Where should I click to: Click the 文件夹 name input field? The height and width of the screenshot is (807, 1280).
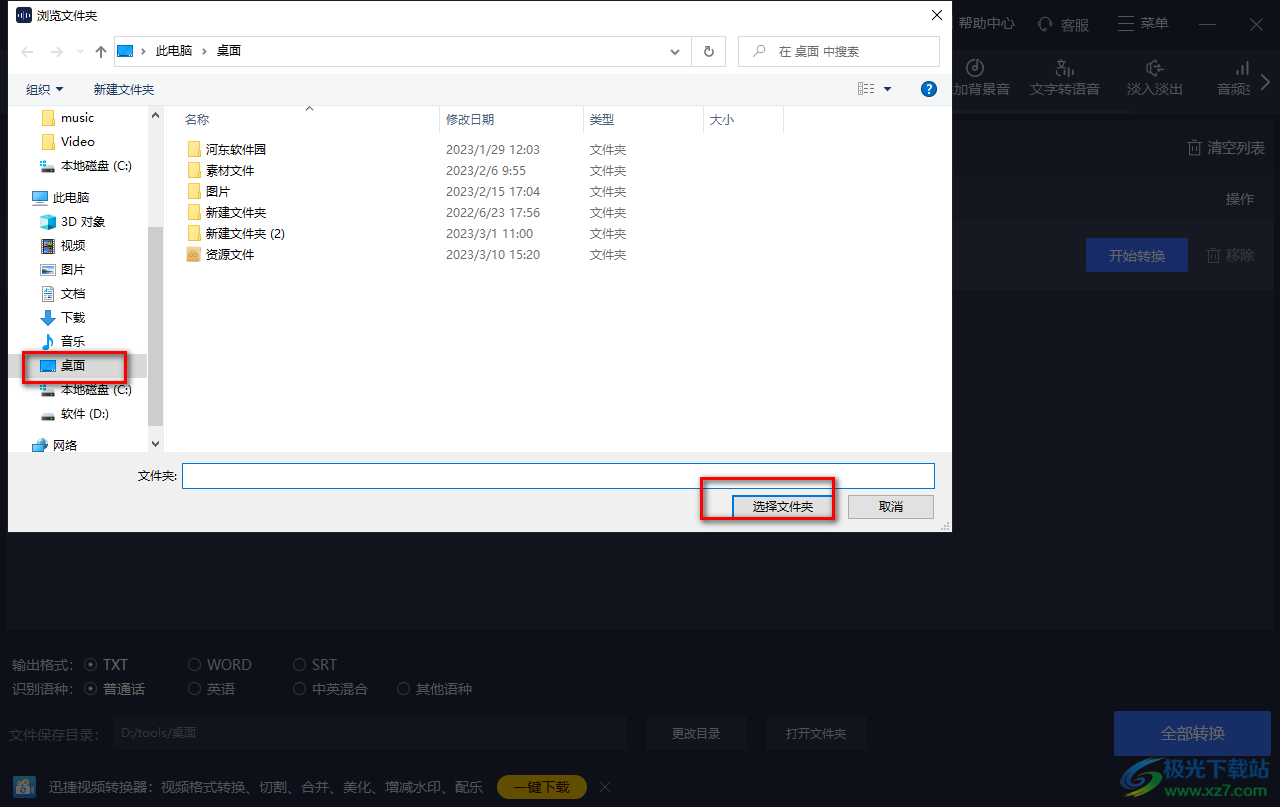[x=558, y=476]
